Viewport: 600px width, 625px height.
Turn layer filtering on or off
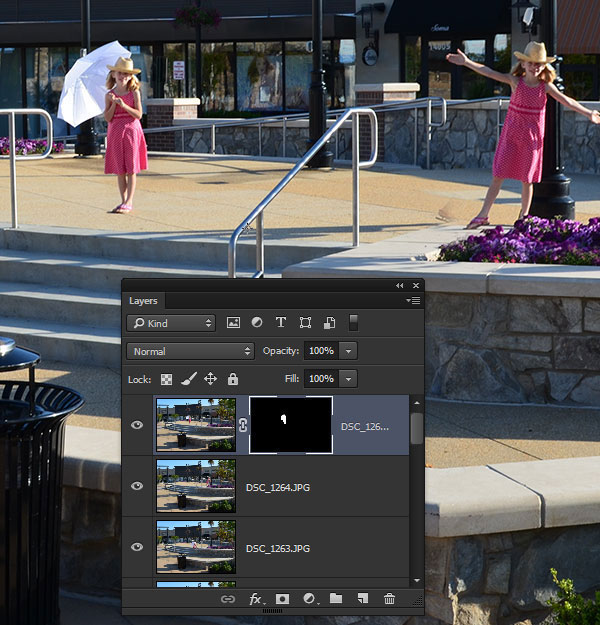click(353, 322)
